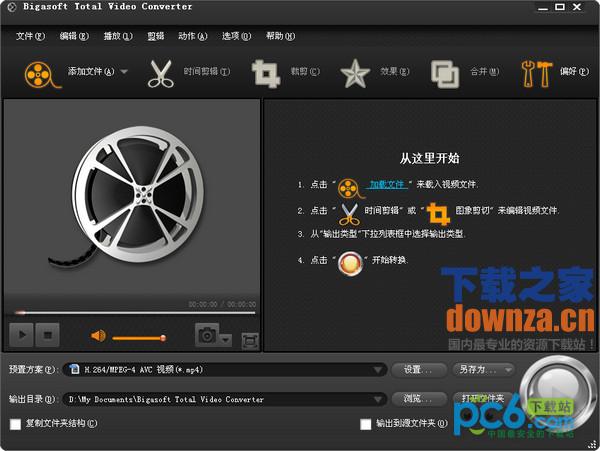Click the preview seek progress bar
Viewport: 600px width, 451px height.
click(135, 313)
